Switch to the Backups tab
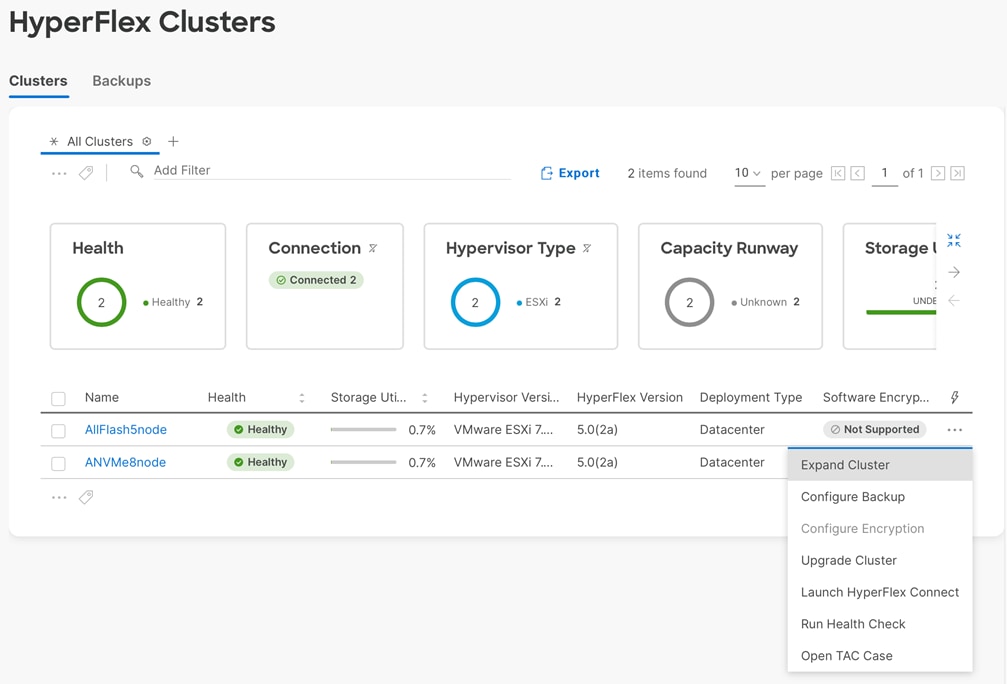Viewport: 1007px width, 684px height. tap(121, 81)
